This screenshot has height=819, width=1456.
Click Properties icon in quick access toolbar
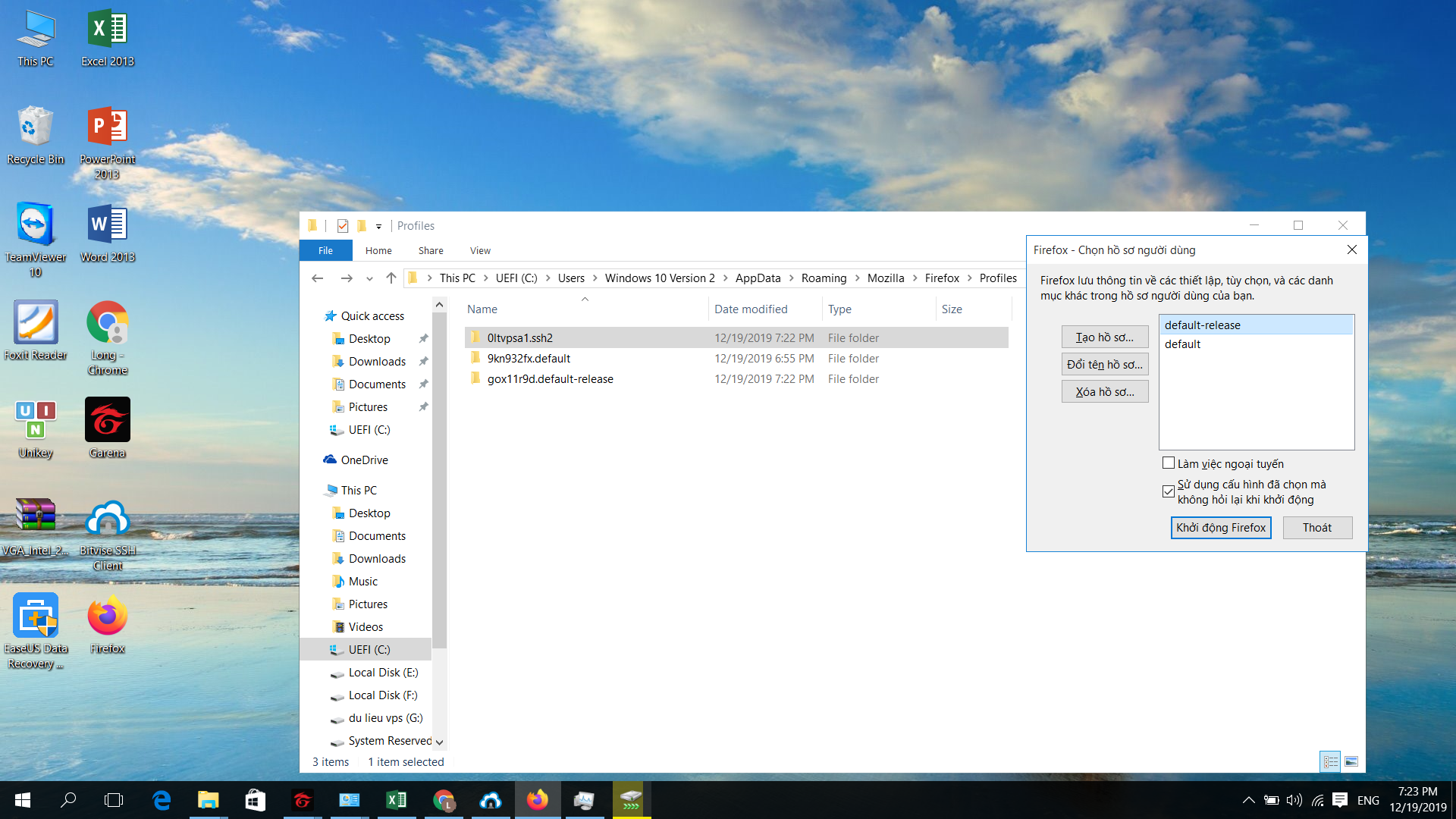point(343,226)
